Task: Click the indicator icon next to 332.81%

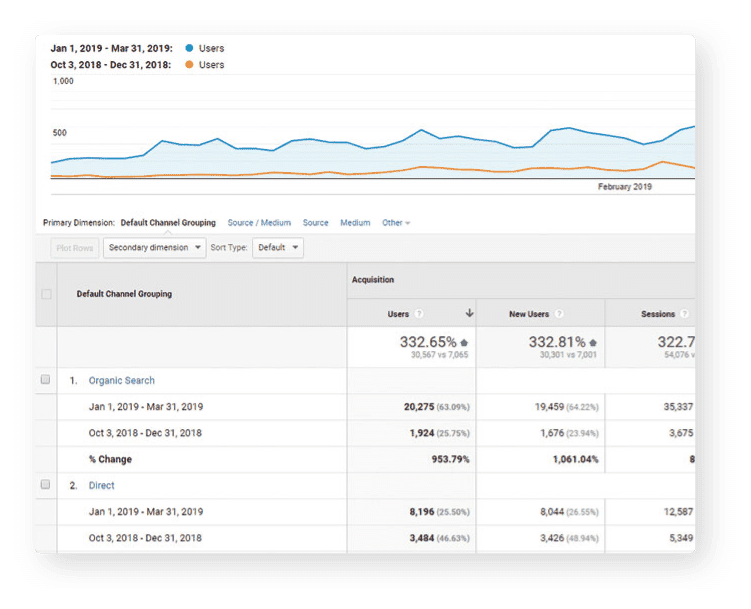Action: tap(593, 342)
